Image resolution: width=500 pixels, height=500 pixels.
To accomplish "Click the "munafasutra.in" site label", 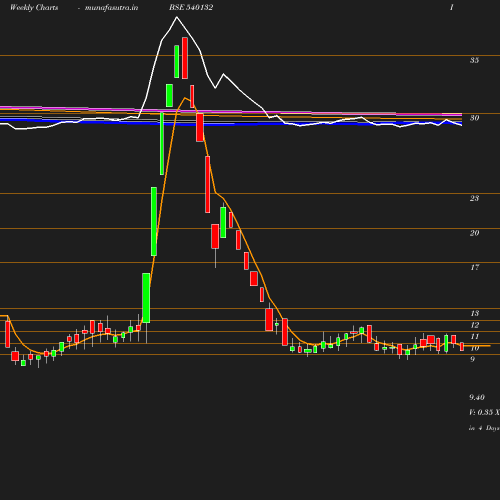I will click(111, 7).
